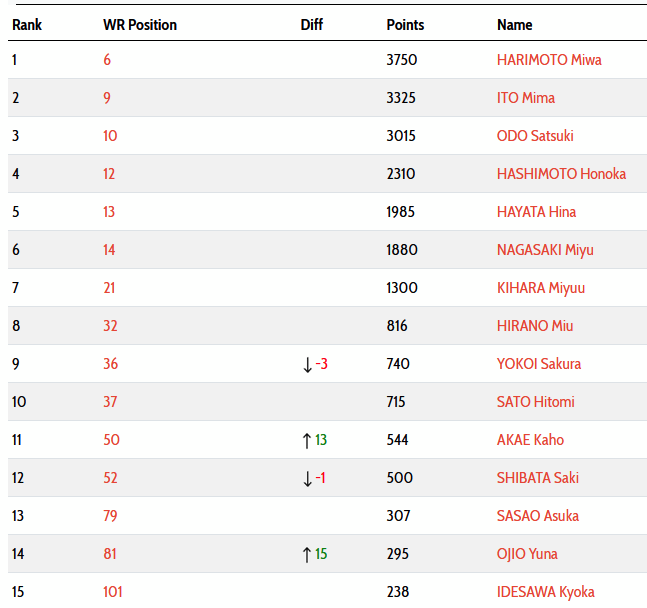Click AKAE Kaho name link
Viewport: 647px width, 608px height.
[530, 440]
